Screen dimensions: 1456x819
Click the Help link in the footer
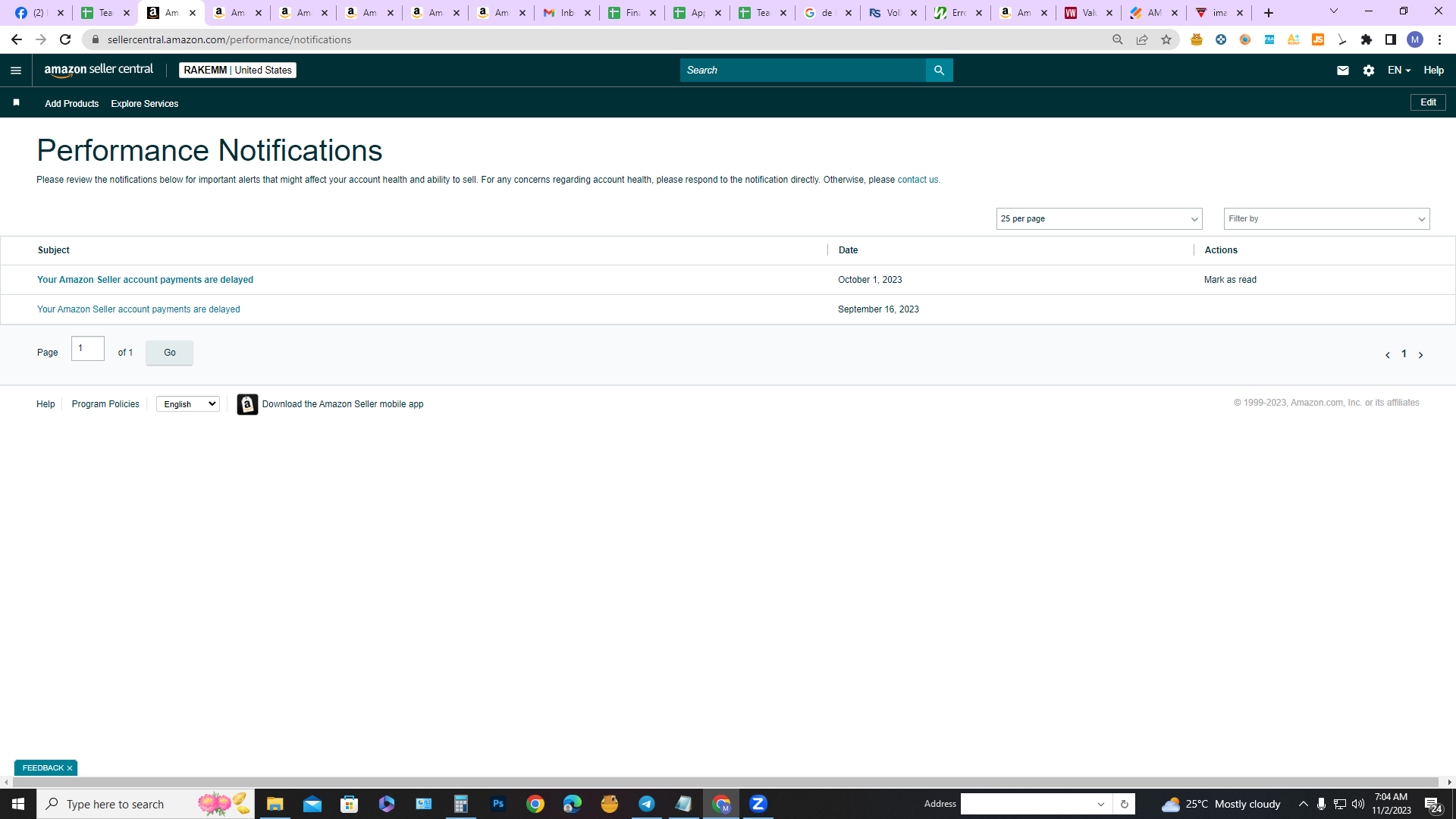pyautogui.click(x=45, y=404)
